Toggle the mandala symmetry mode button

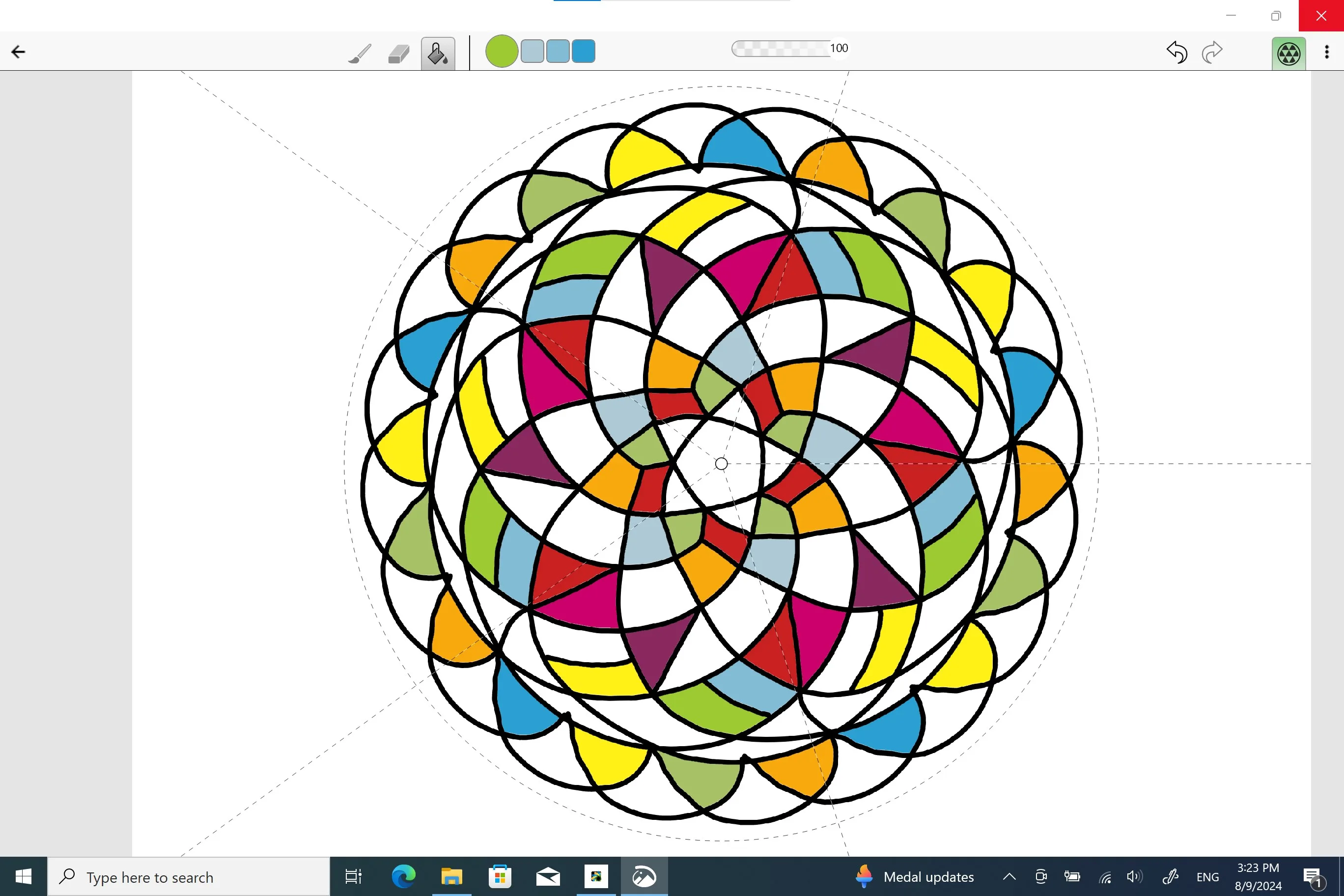tap(1288, 54)
